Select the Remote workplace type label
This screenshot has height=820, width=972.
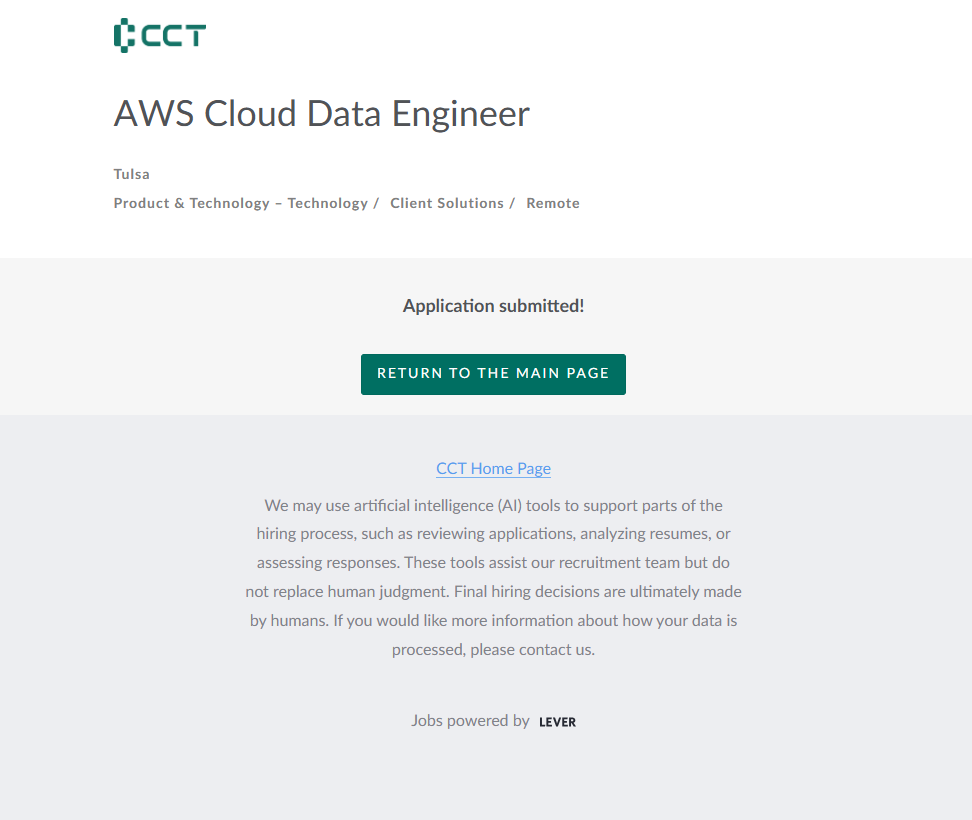pyautogui.click(x=553, y=203)
